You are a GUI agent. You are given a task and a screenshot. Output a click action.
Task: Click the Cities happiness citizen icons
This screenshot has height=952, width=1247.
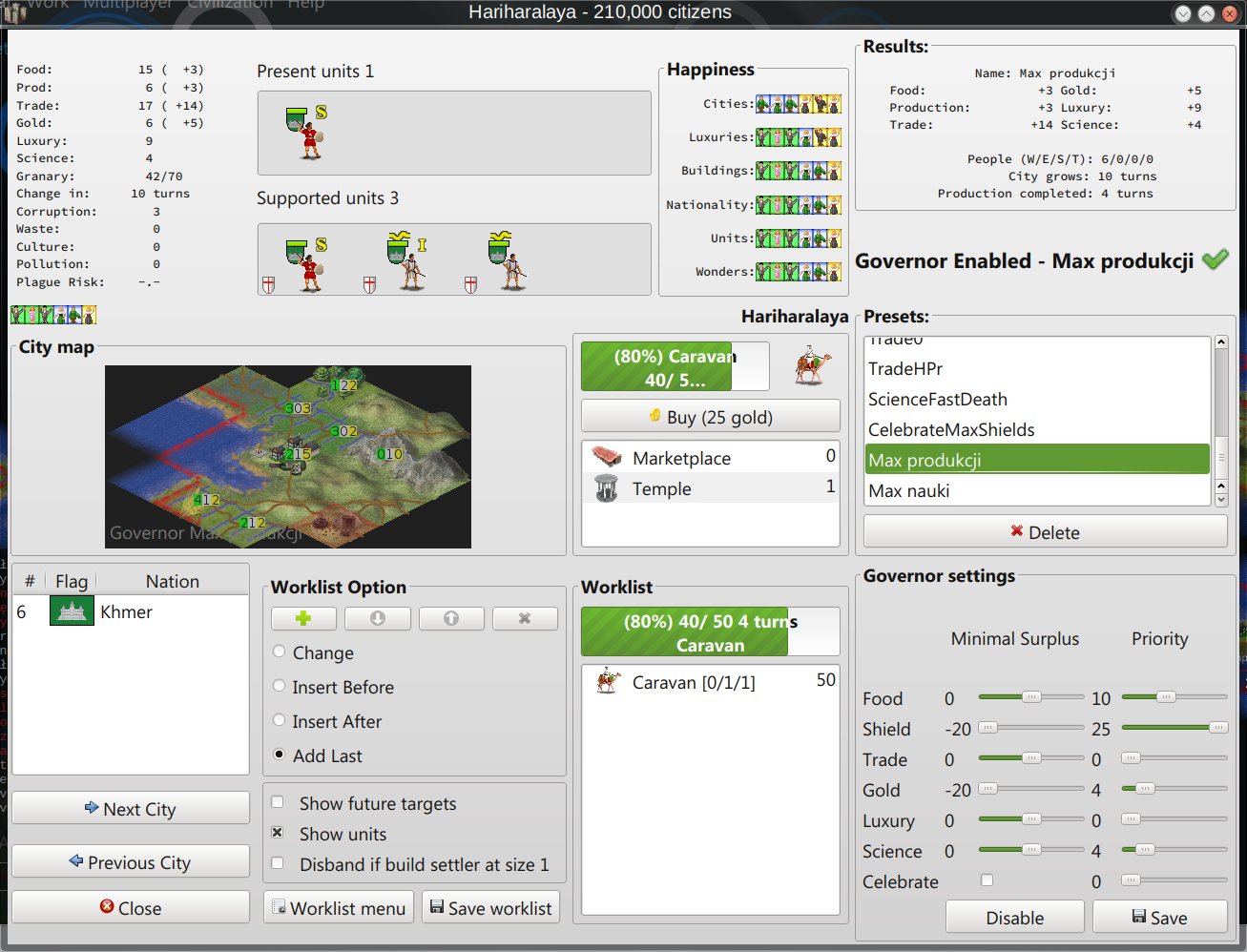[x=799, y=104]
